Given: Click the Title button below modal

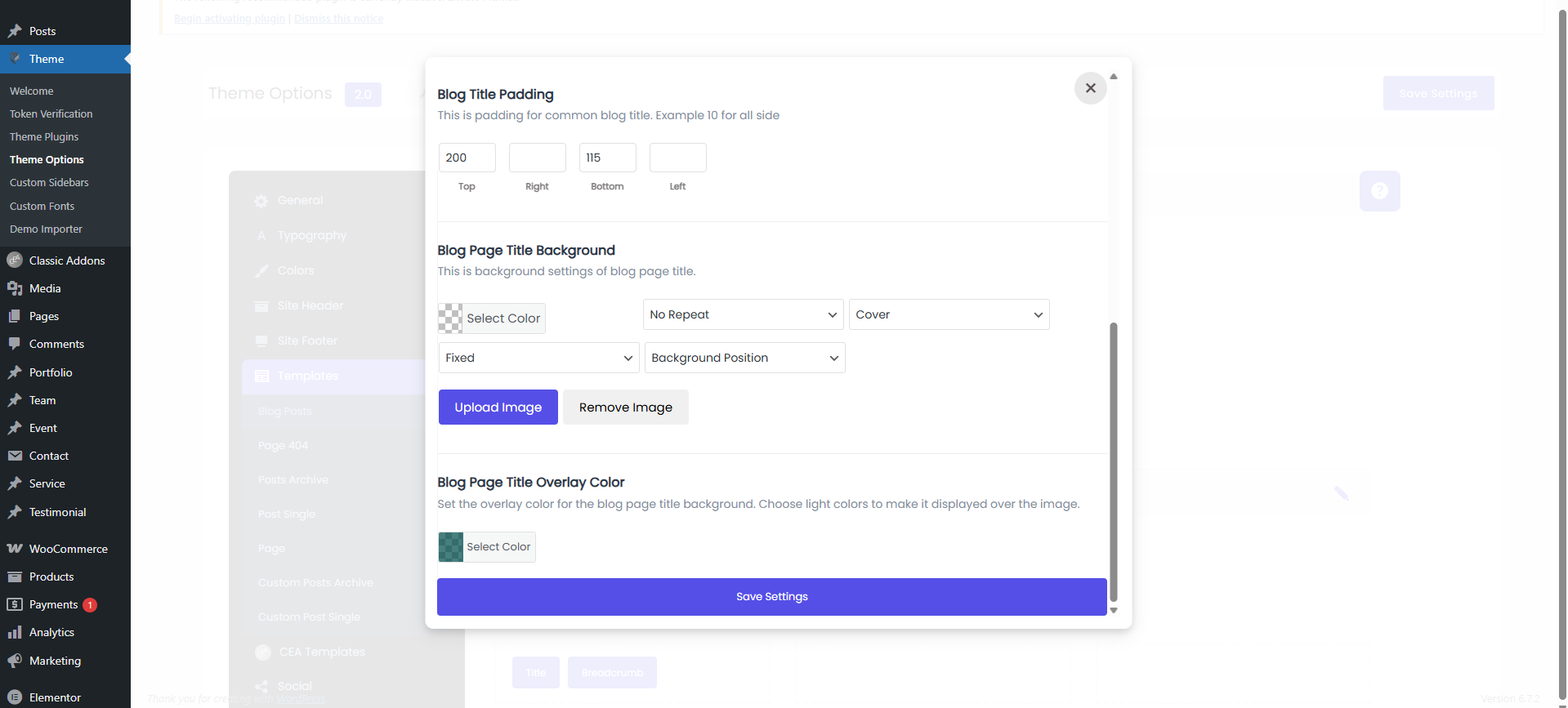Looking at the screenshot, I should [x=536, y=673].
